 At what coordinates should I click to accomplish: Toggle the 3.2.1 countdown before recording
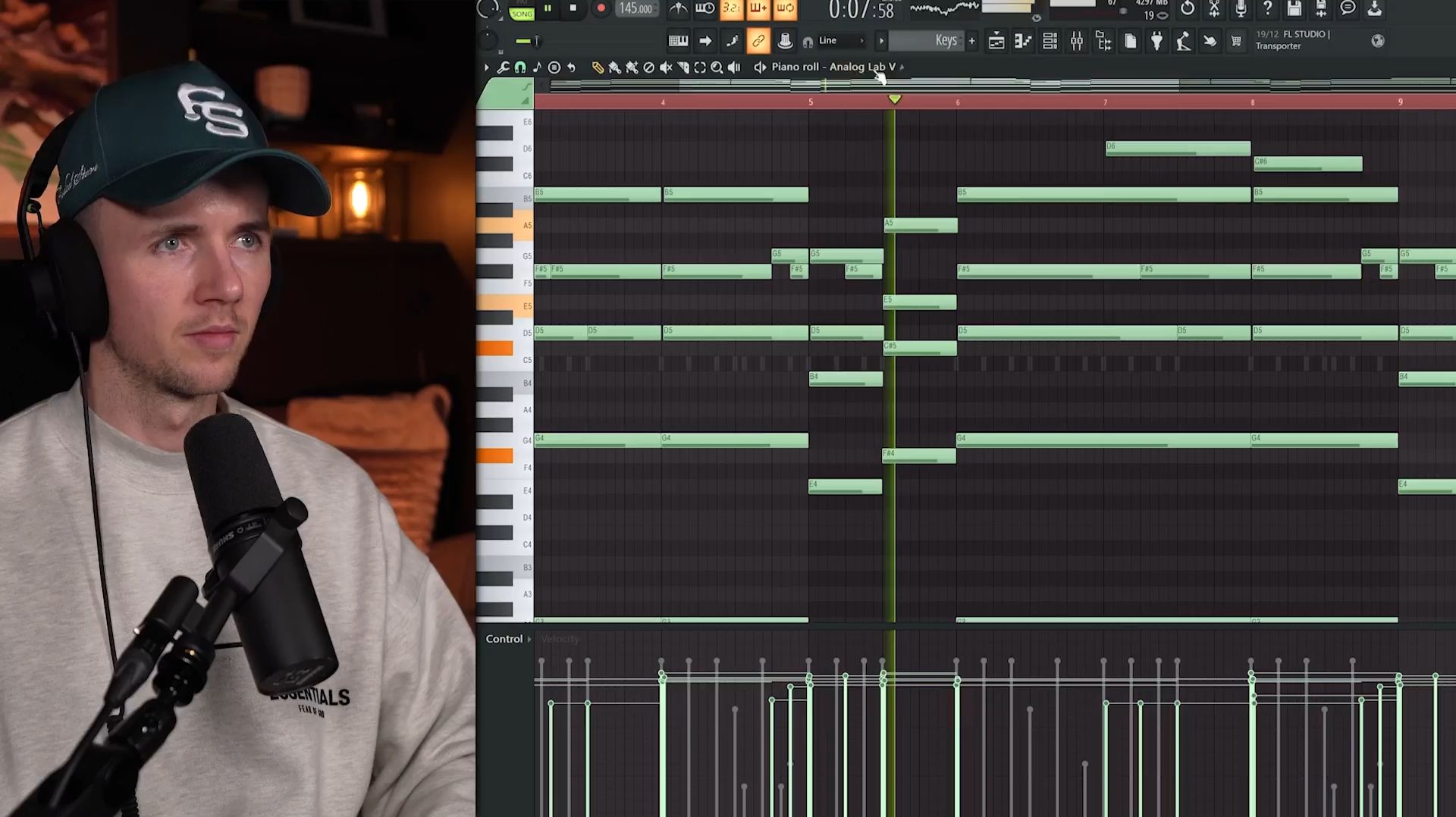tap(731, 8)
